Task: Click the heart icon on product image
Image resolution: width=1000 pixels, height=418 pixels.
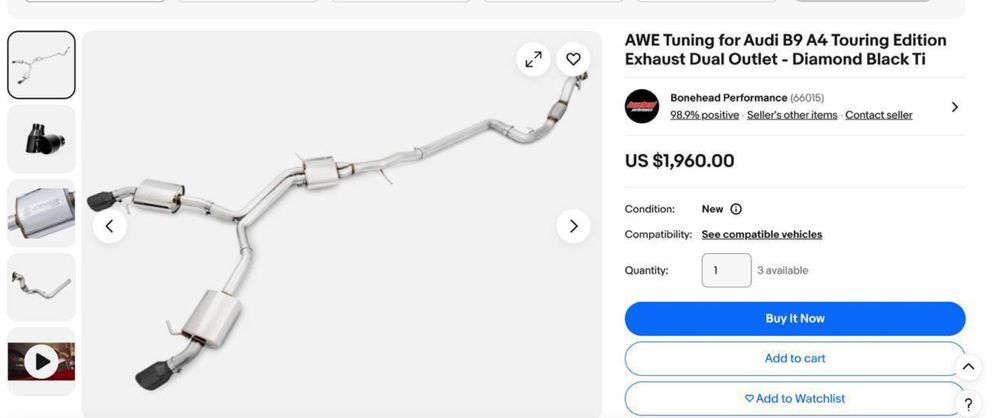Action: (x=573, y=59)
